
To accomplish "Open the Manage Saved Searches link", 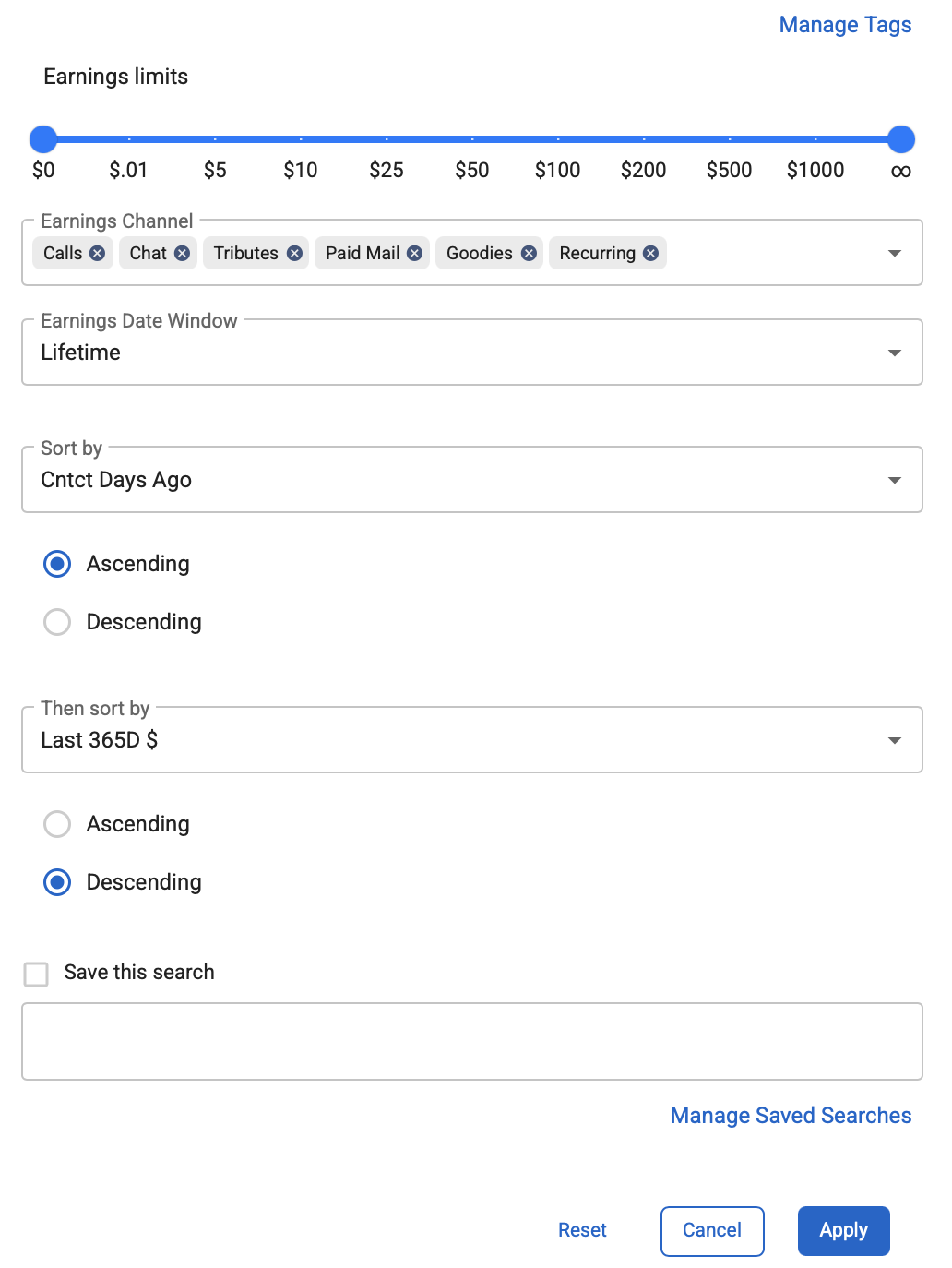I will pyautogui.click(x=791, y=1116).
